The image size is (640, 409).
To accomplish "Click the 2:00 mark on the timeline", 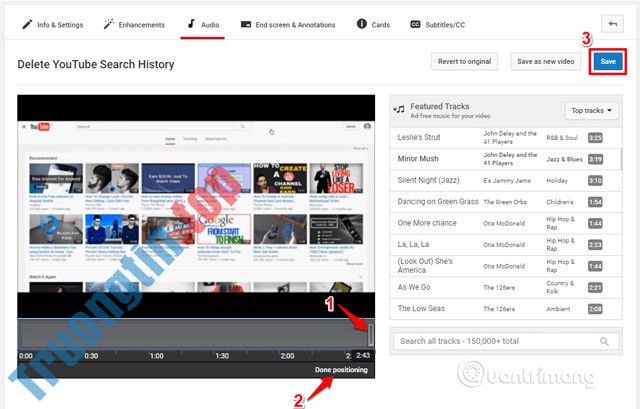I will (x=287, y=356).
